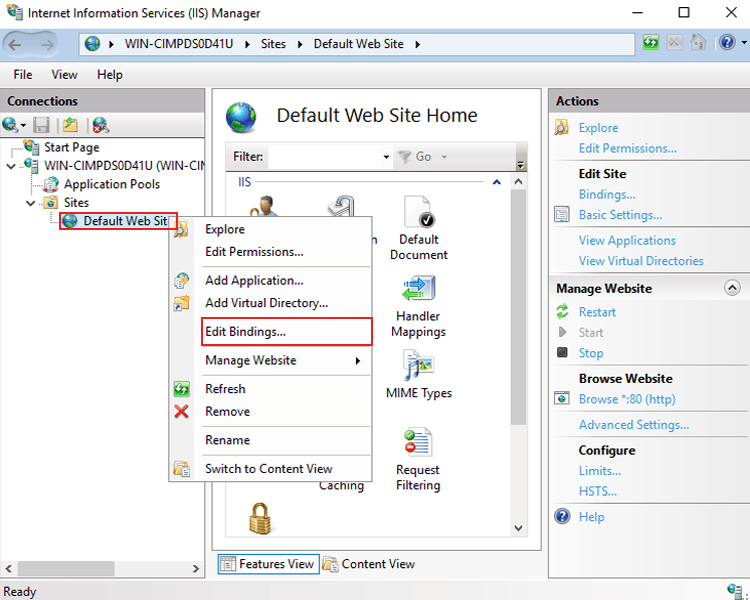Click the Save floppy icon in Connections toolbar
750x600 pixels.
41,125
